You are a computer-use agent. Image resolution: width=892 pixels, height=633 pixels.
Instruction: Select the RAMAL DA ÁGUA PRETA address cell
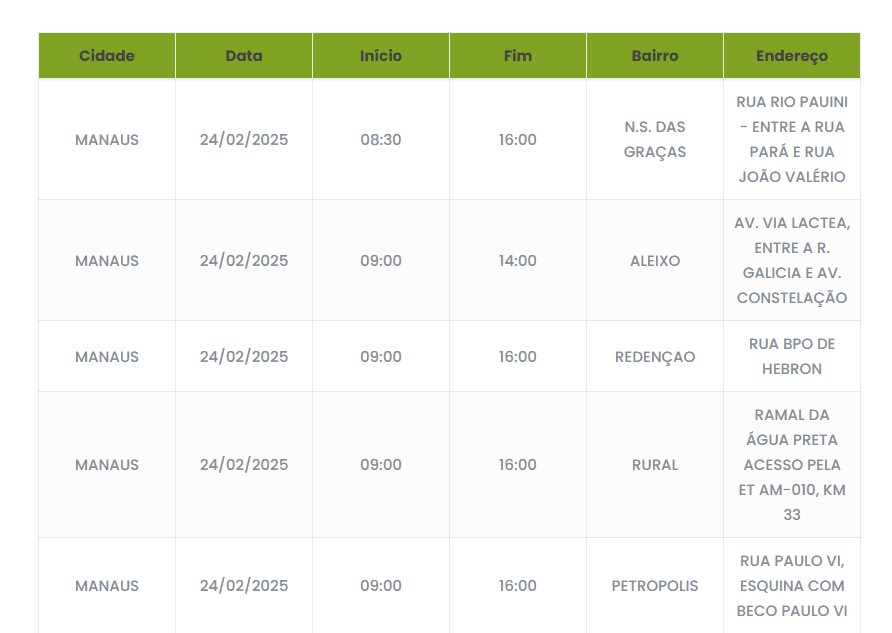(792, 465)
